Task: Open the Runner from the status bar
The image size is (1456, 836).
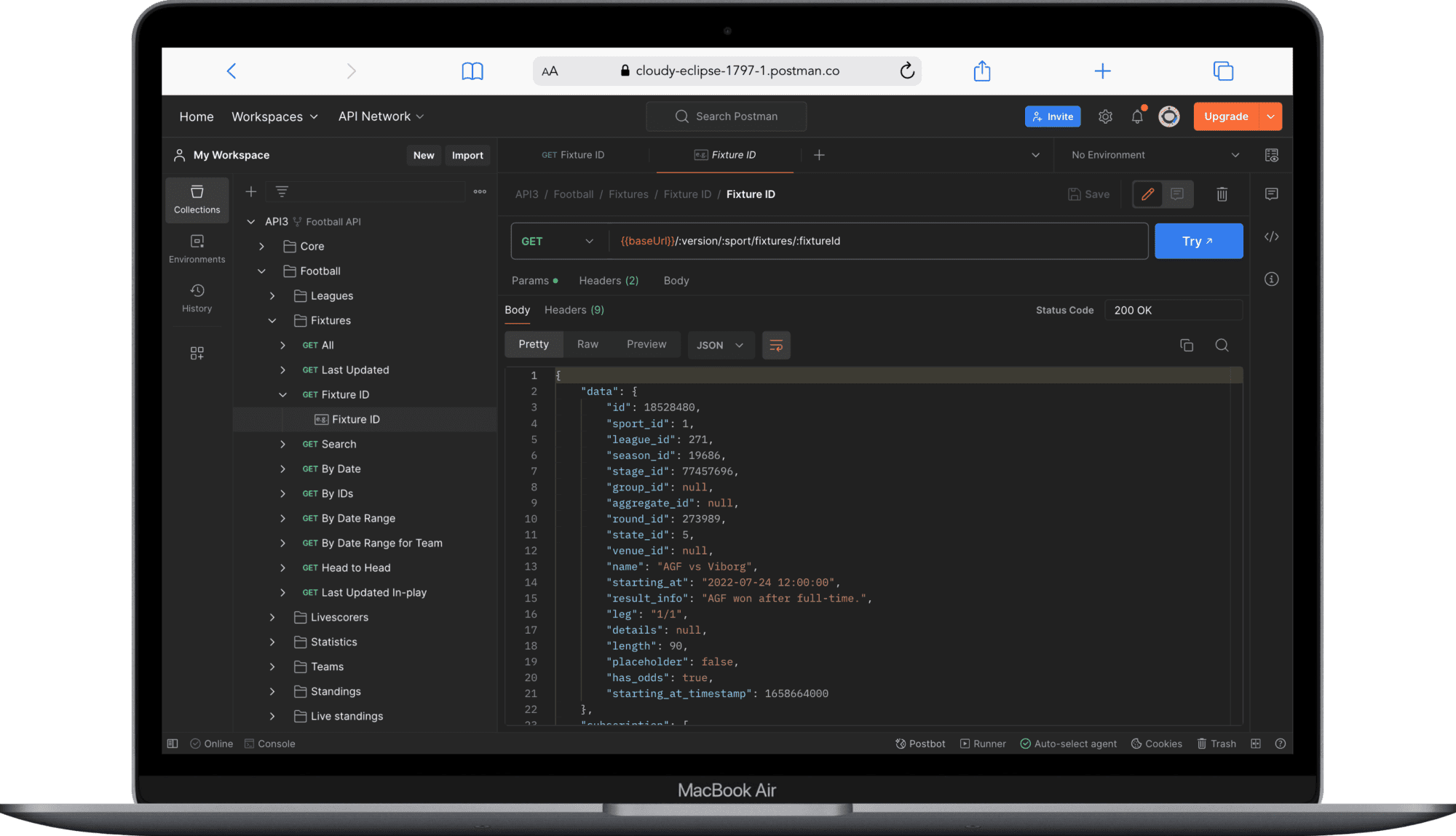Action: point(982,743)
